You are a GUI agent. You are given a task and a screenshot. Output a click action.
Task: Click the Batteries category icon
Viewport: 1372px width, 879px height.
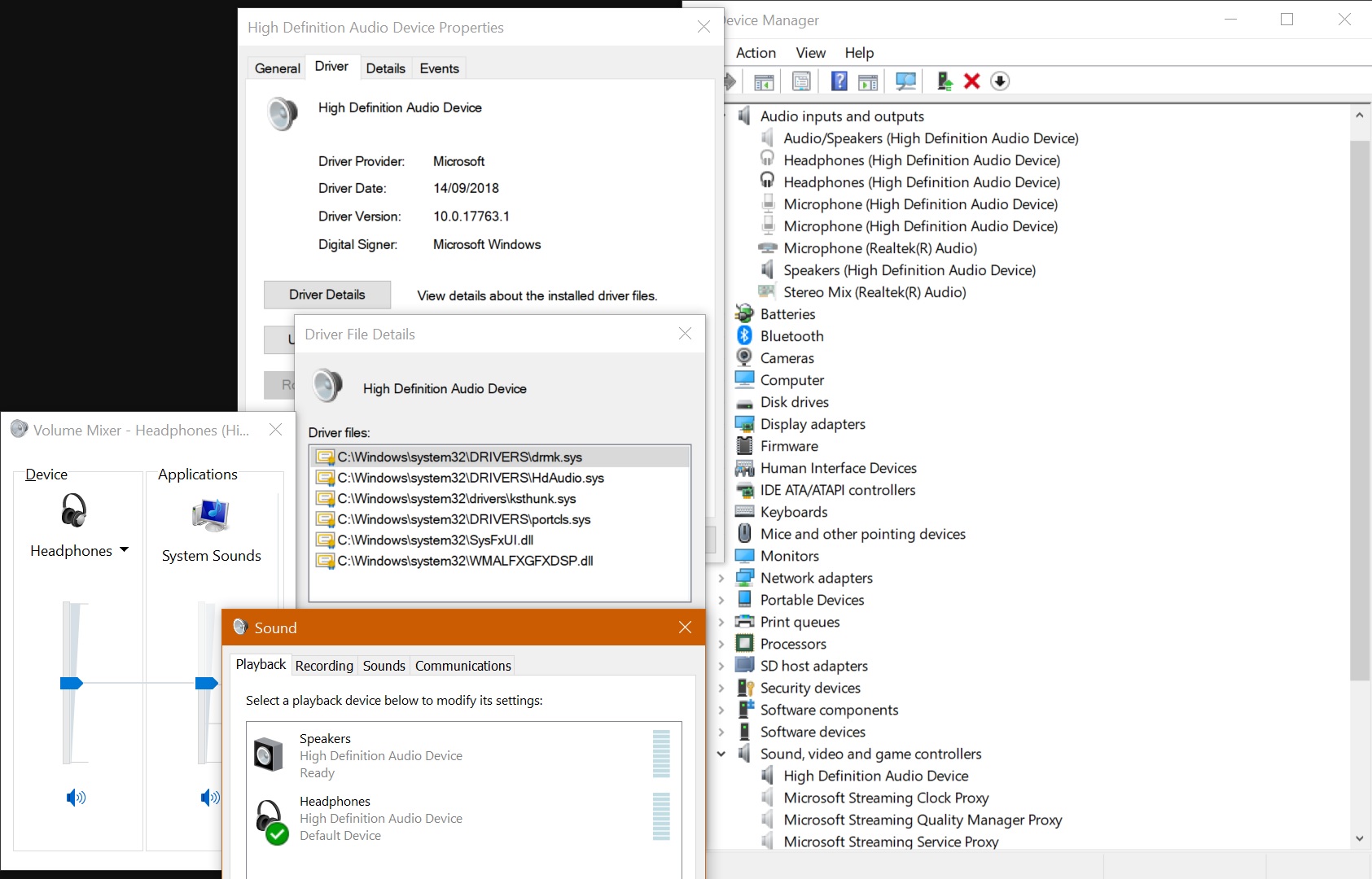click(x=744, y=313)
